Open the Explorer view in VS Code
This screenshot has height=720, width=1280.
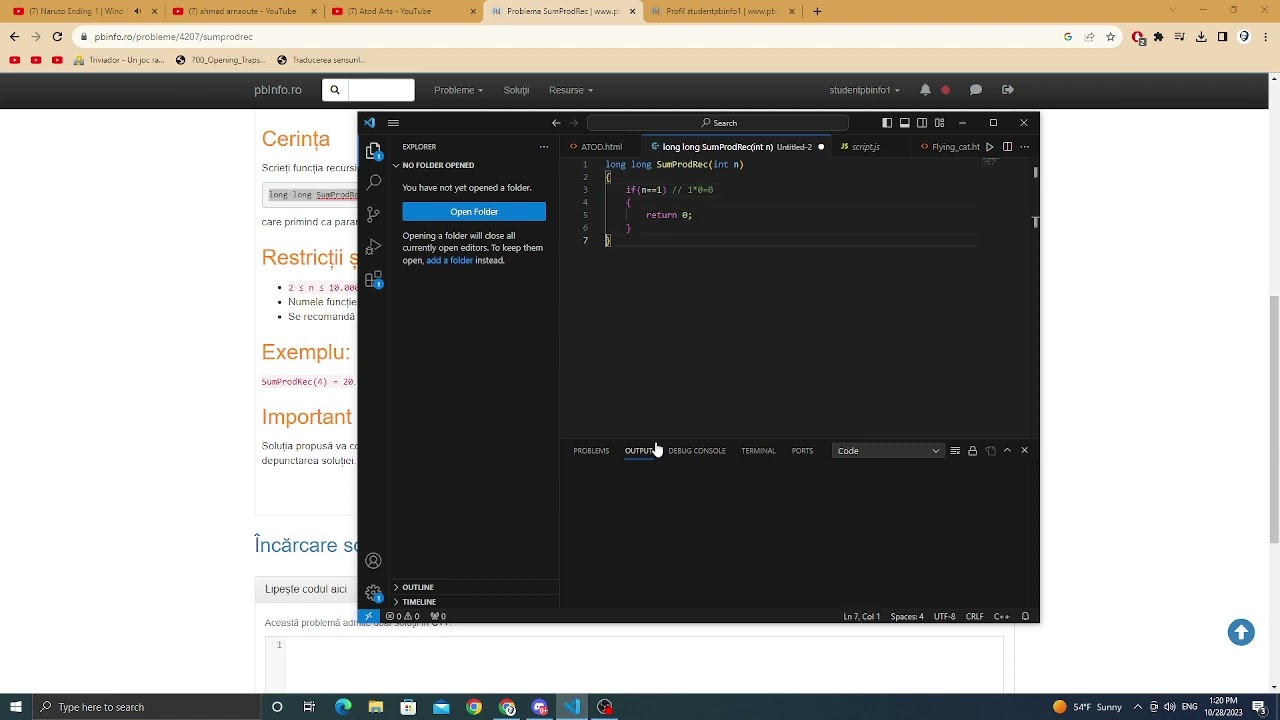click(374, 151)
